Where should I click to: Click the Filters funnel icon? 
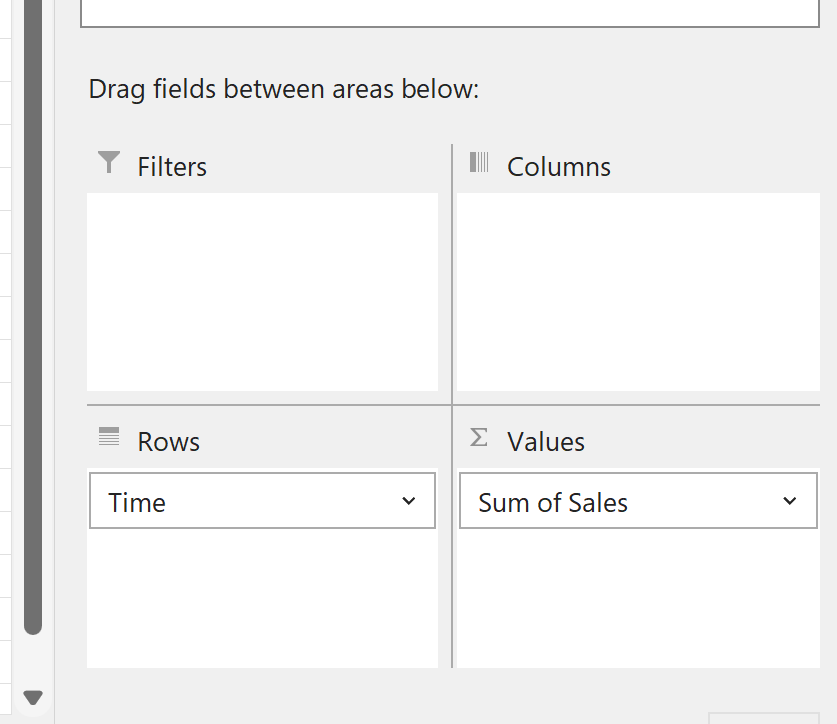point(109,162)
